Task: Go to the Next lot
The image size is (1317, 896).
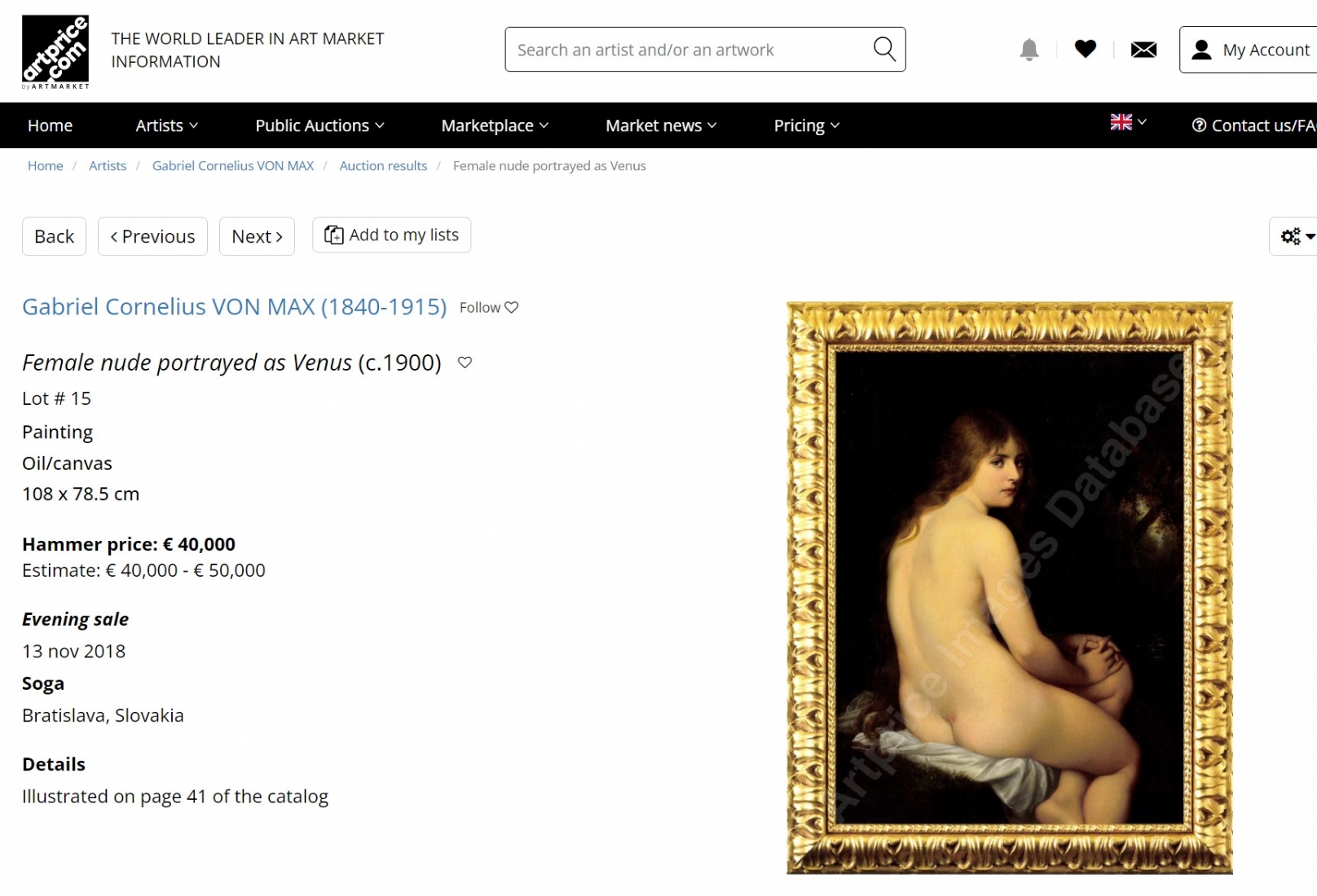Action: [x=257, y=236]
